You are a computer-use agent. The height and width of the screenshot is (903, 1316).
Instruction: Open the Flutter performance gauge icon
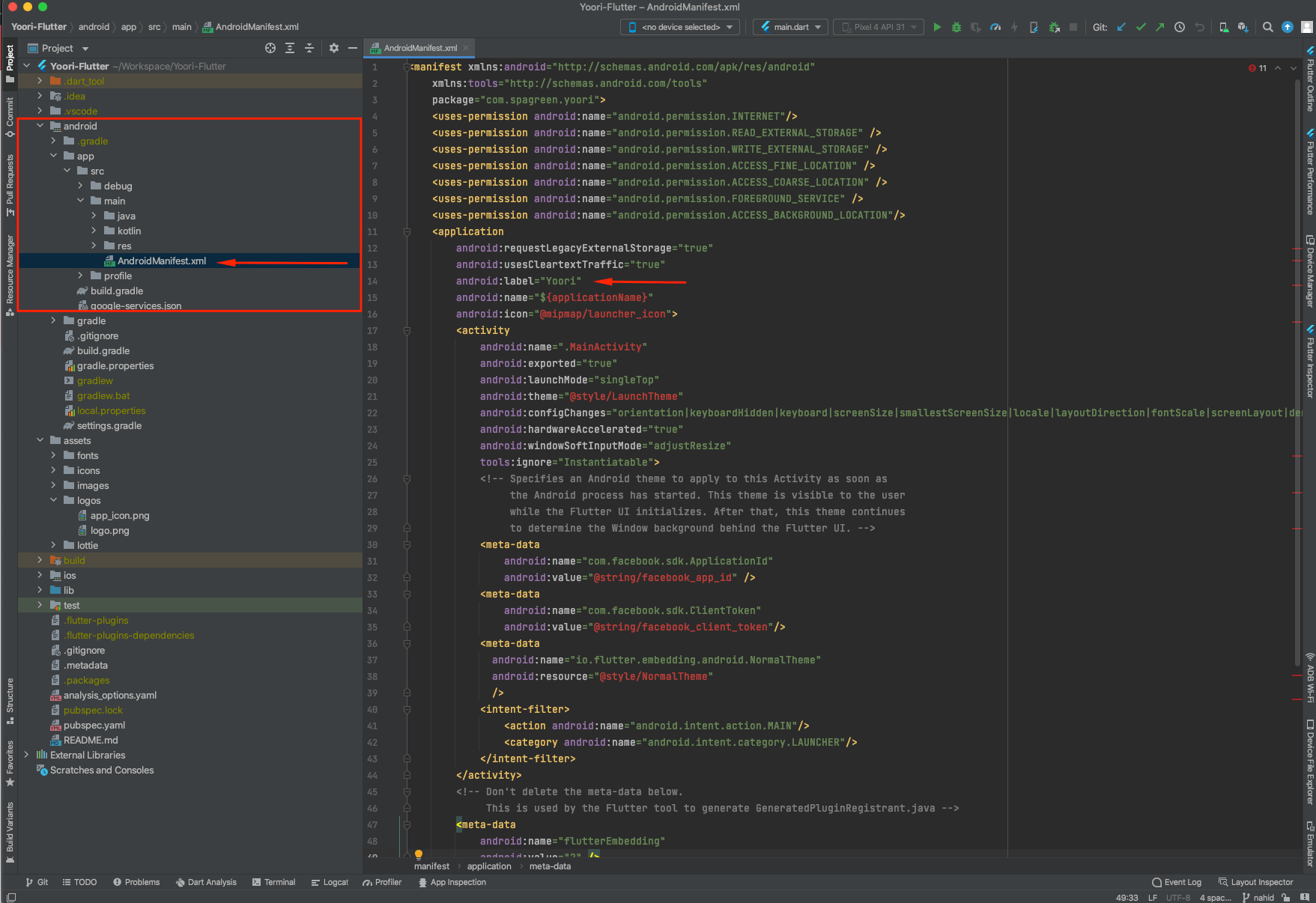click(x=995, y=27)
